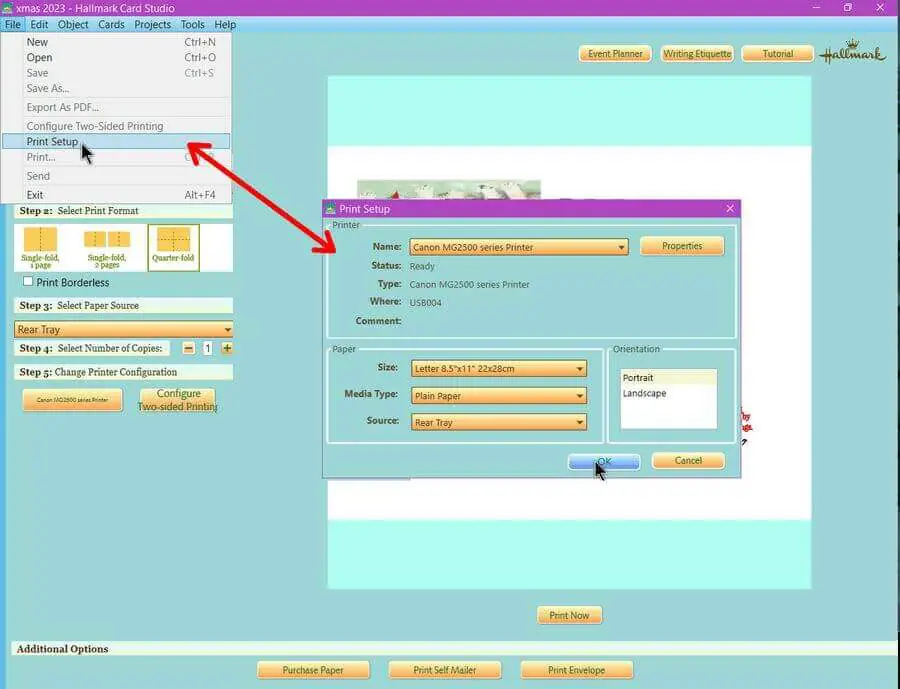
Task: Click the Ready status text
Action: click(422, 266)
